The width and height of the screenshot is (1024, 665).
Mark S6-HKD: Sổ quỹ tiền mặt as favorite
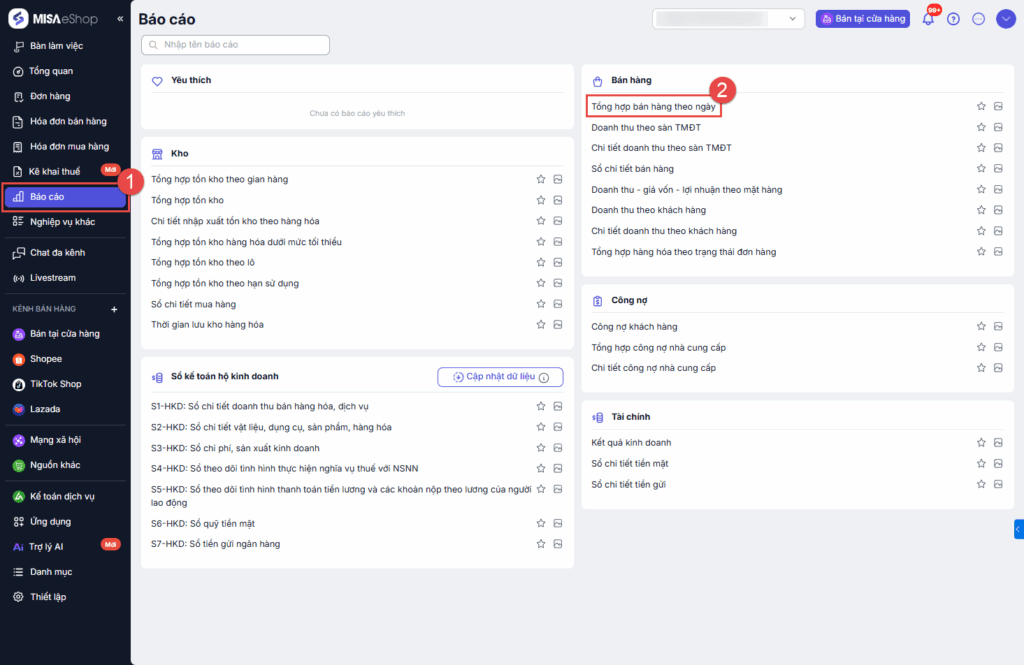click(x=541, y=523)
